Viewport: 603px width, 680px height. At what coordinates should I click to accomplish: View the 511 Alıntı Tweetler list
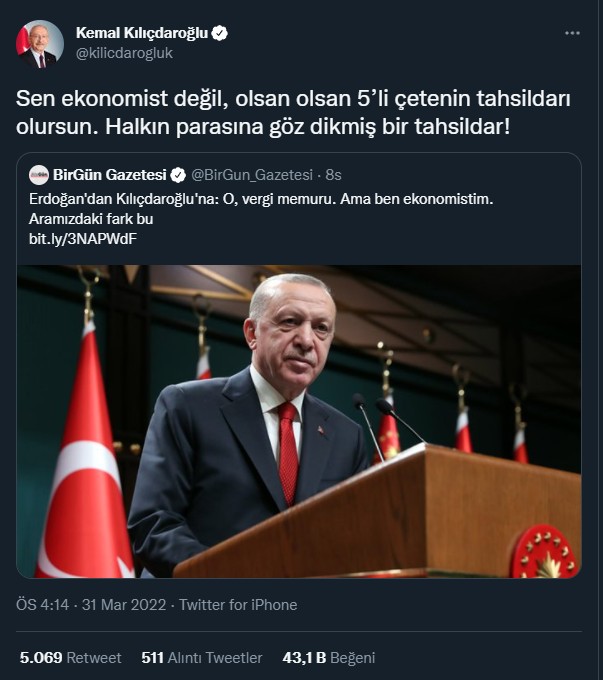tap(202, 658)
